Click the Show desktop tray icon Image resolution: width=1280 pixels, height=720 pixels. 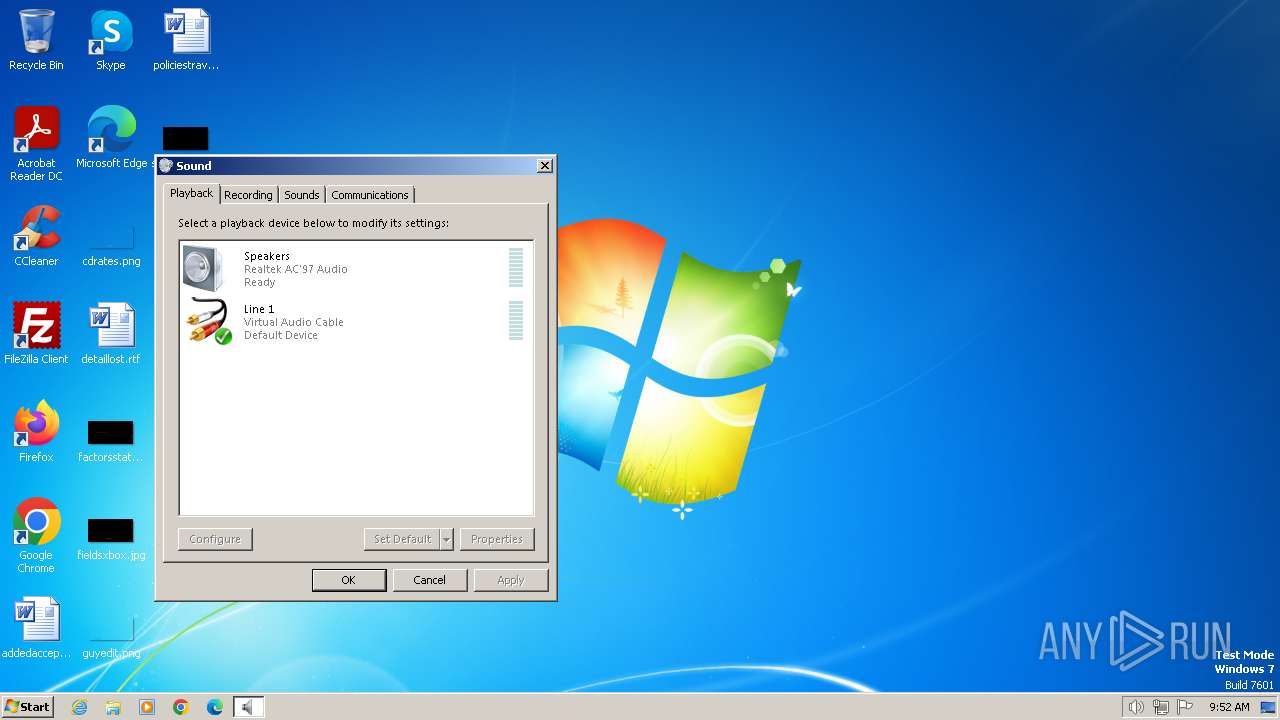pos(1268,707)
